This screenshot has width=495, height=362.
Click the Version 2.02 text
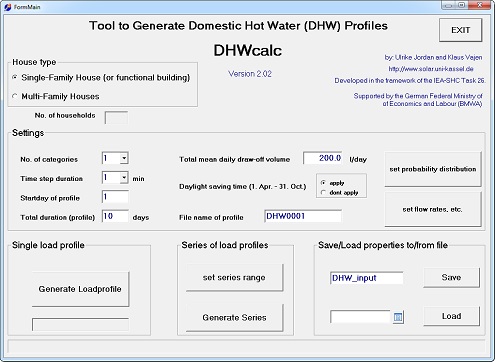[x=250, y=74]
